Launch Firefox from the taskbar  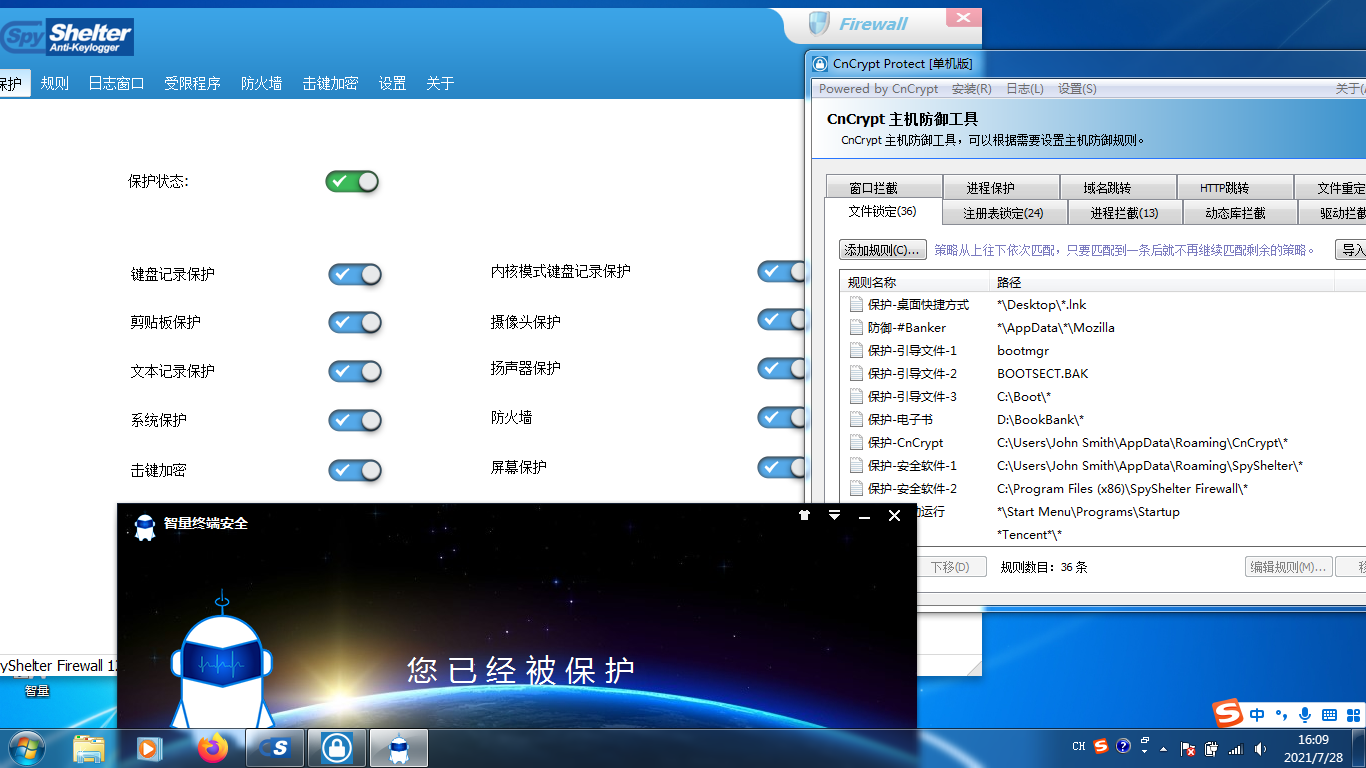212,748
